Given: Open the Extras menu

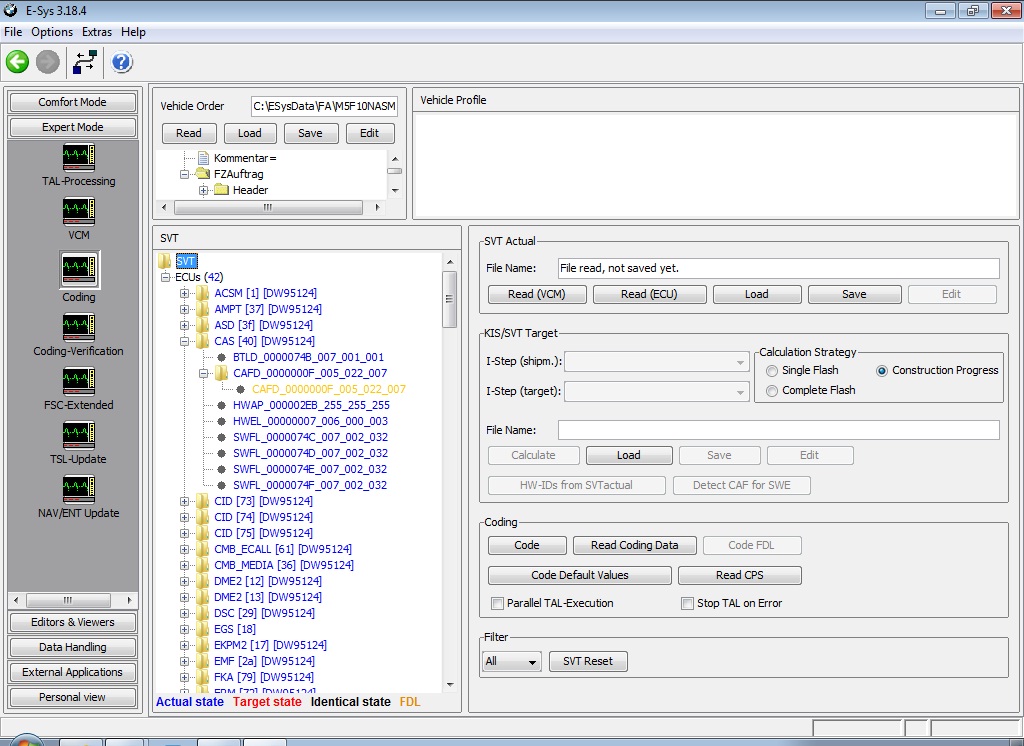Looking at the screenshot, I should point(97,32).
